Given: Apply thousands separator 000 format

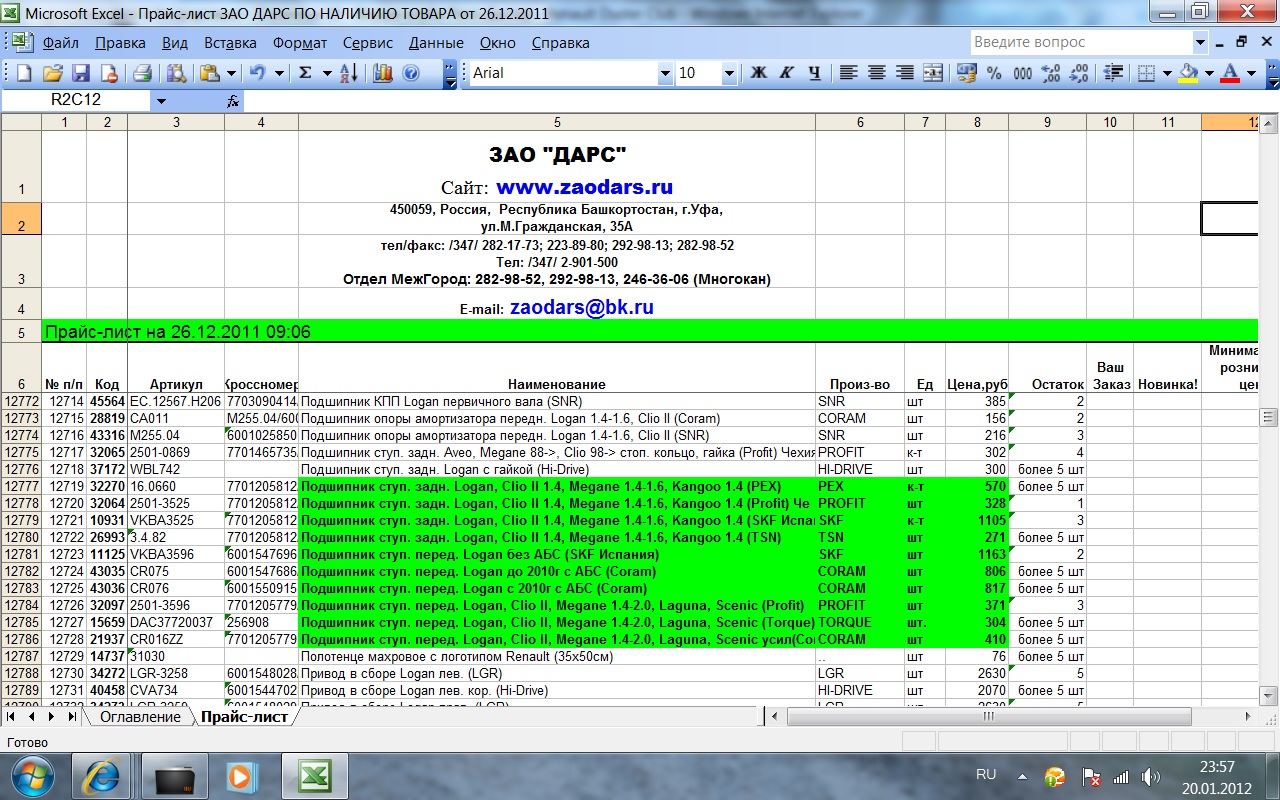Looking at the screenshot, I should point(1022,73).
